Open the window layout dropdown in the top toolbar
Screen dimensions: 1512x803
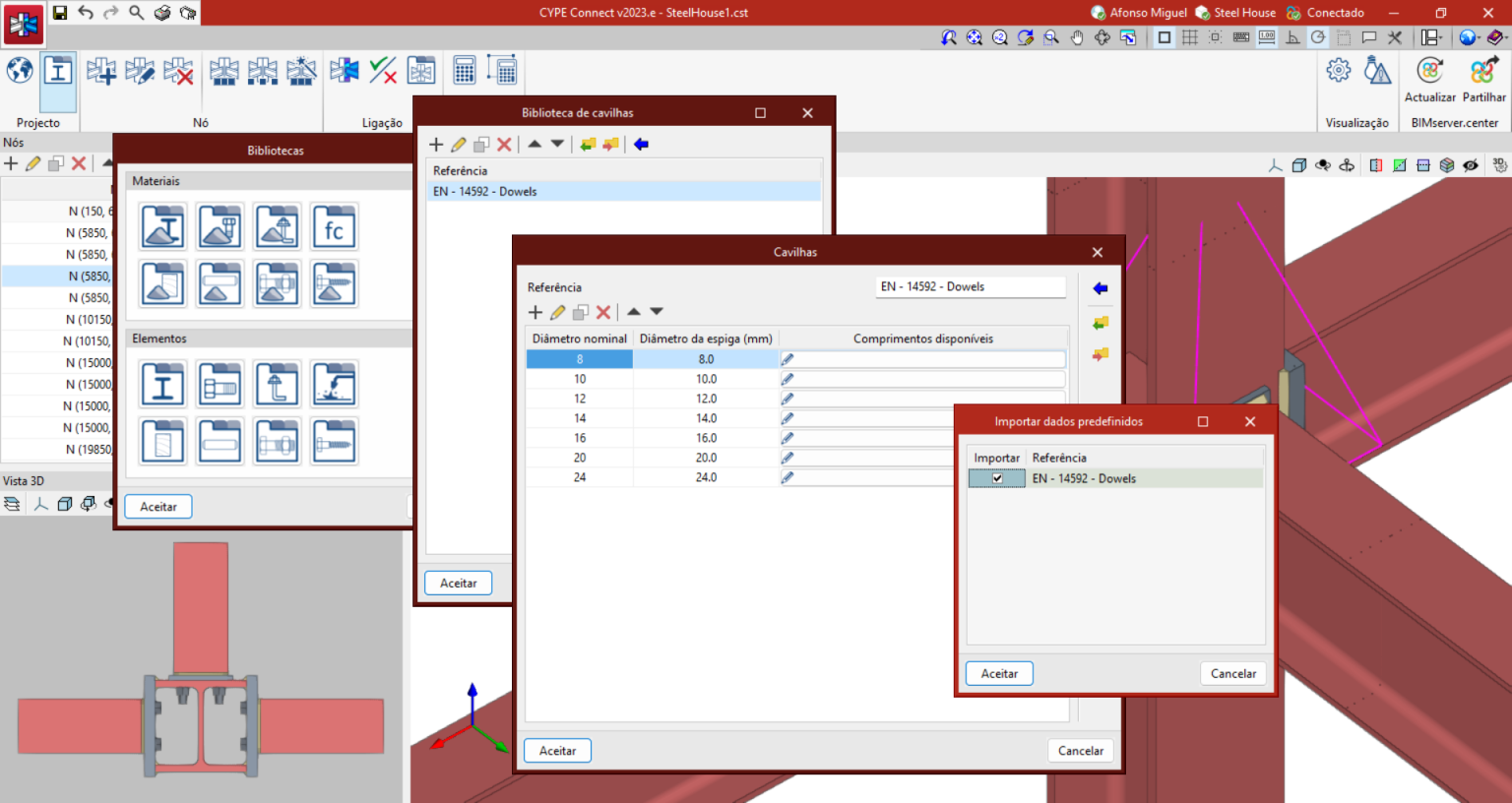[x=1432, y=37]
